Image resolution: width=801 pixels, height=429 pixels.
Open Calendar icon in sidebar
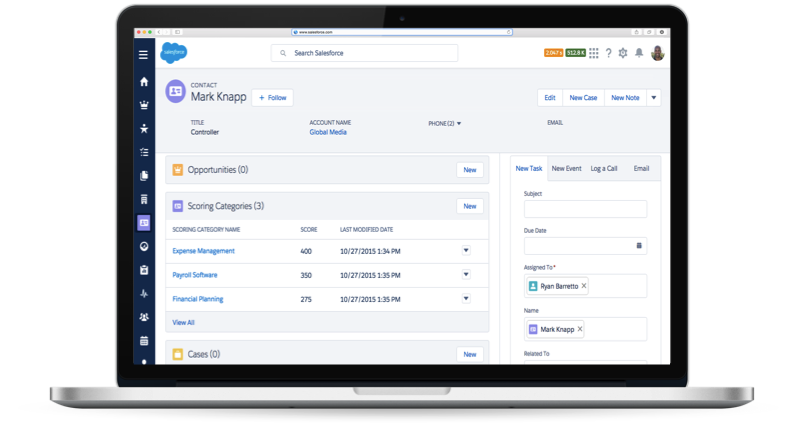(x=144, y=341)
